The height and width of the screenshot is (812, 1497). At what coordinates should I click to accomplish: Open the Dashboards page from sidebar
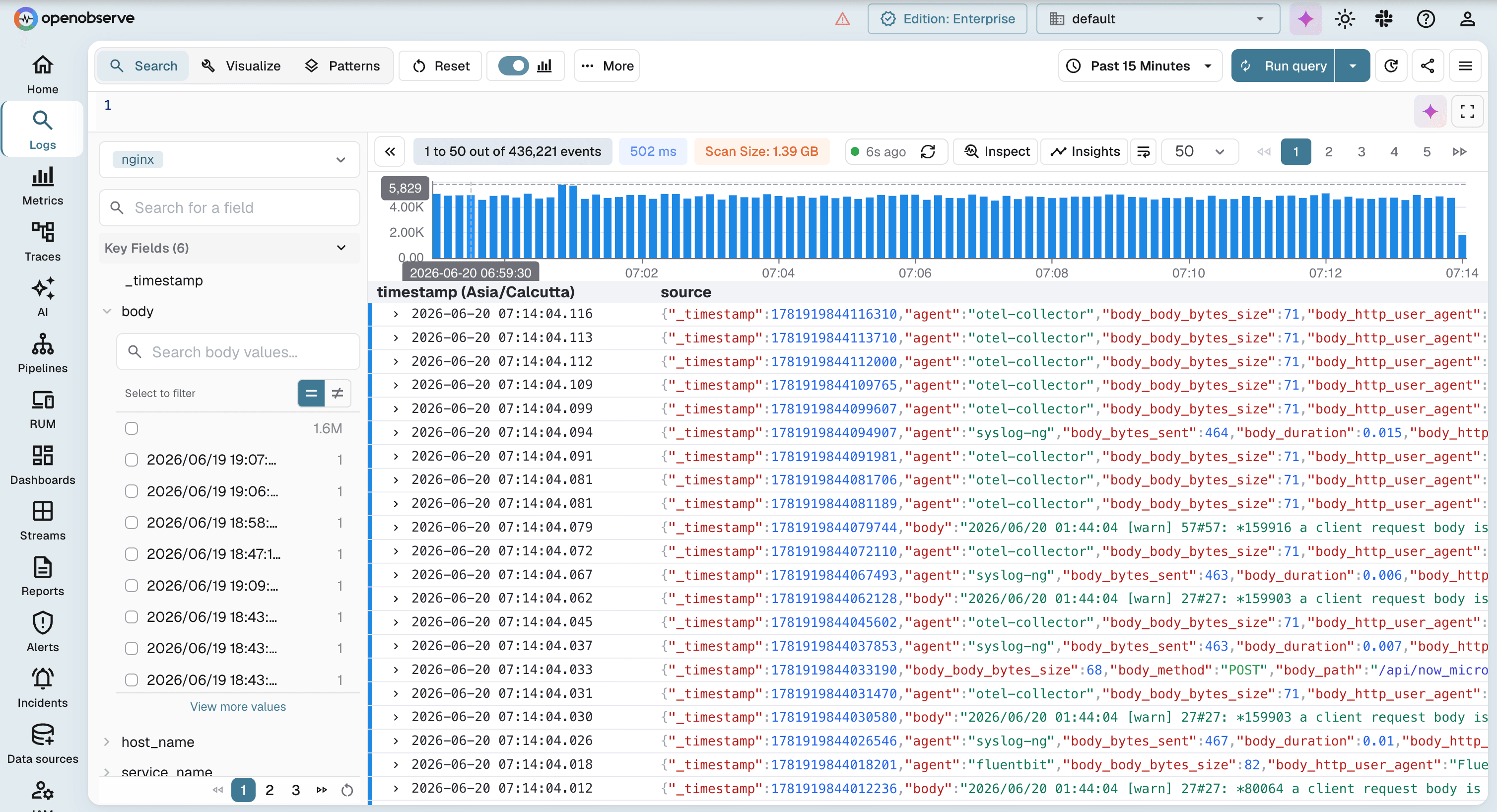pos(42,465)
